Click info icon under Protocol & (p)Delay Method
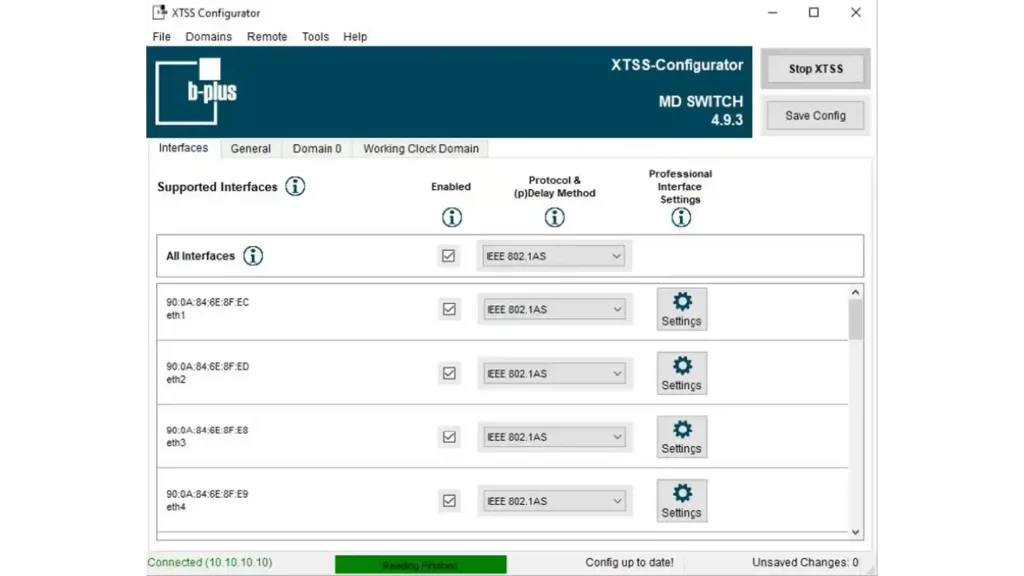 [x=554, y=217]
